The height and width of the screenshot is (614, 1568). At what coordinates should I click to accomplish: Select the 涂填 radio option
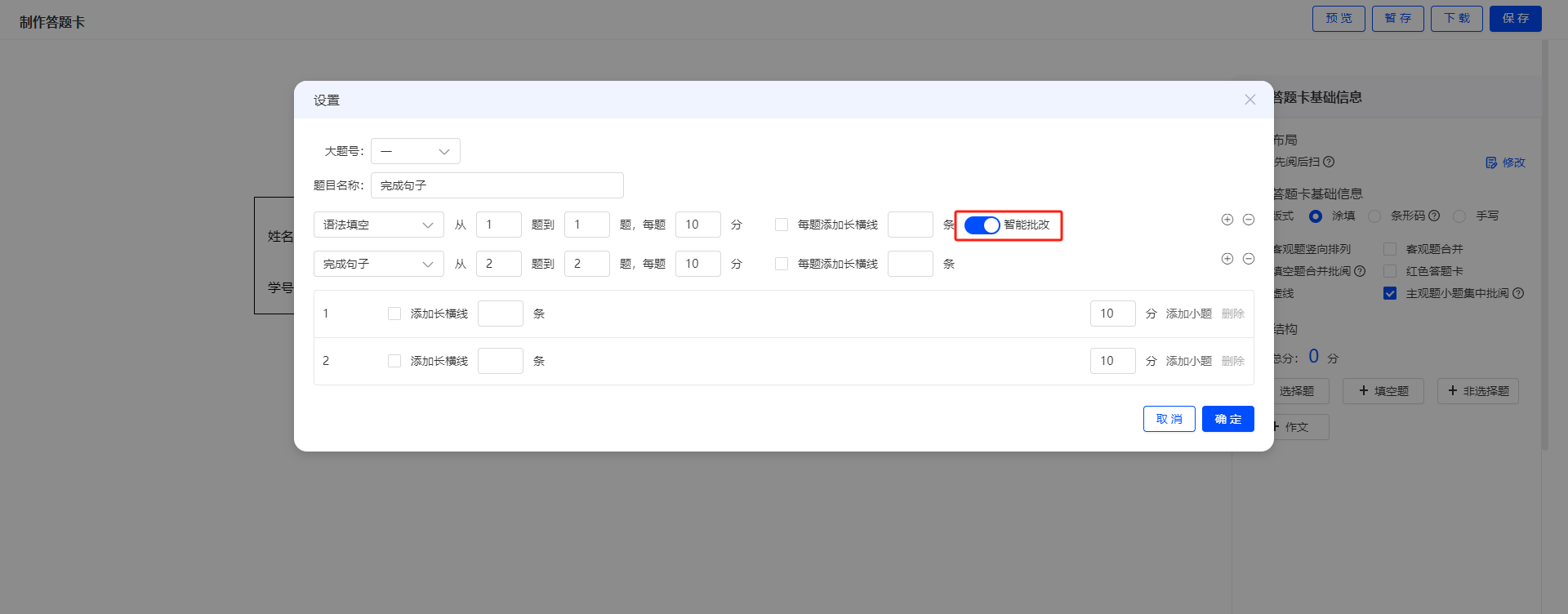[1316, 216]
